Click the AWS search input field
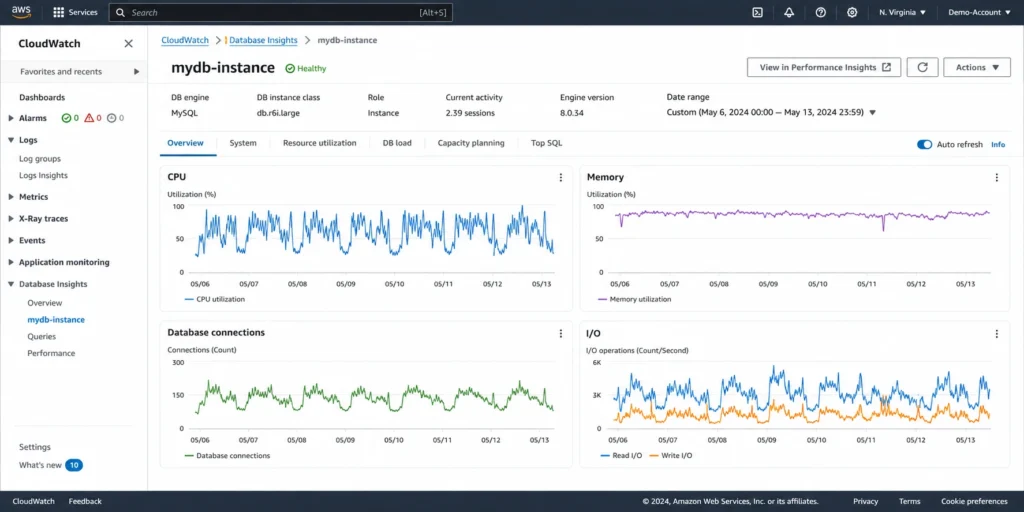Screen dimensions: 1024x512 pyautogui.click(x=281, y=12)
